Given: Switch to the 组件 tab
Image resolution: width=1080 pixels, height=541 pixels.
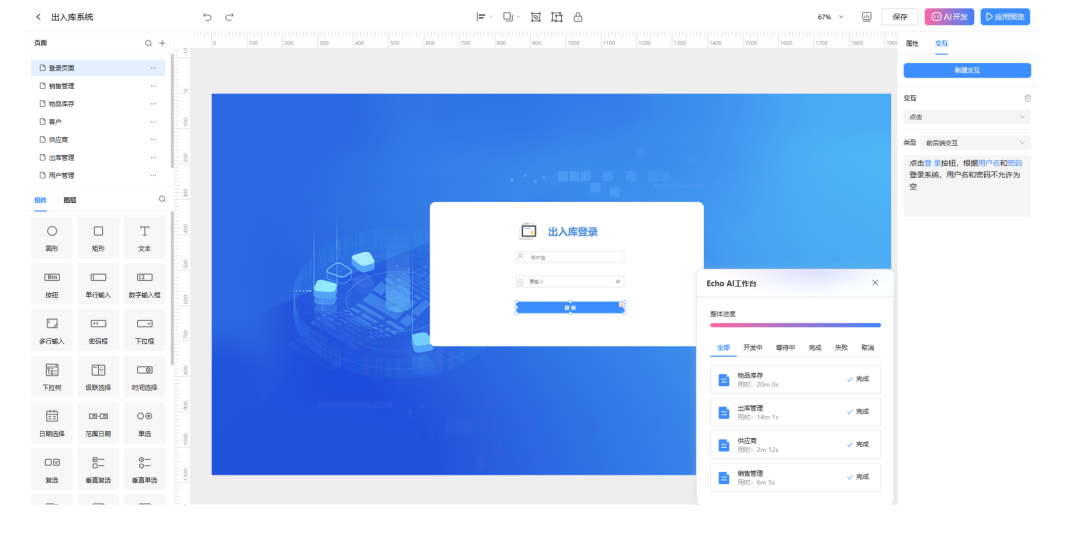Looking at the screenshot, I should (41, 200).
